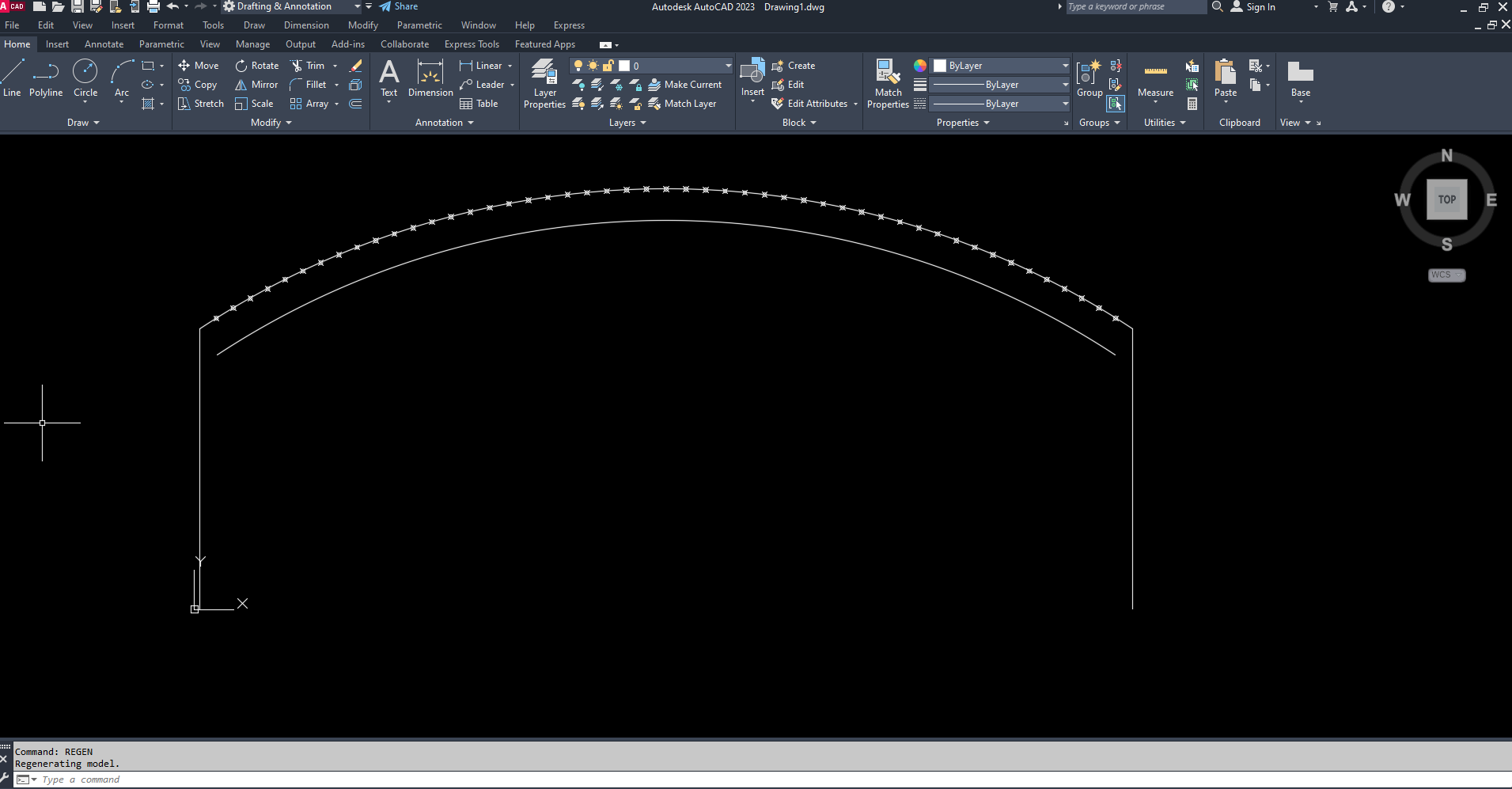
Task: Click Sign In
Action: coord(1253,7)
